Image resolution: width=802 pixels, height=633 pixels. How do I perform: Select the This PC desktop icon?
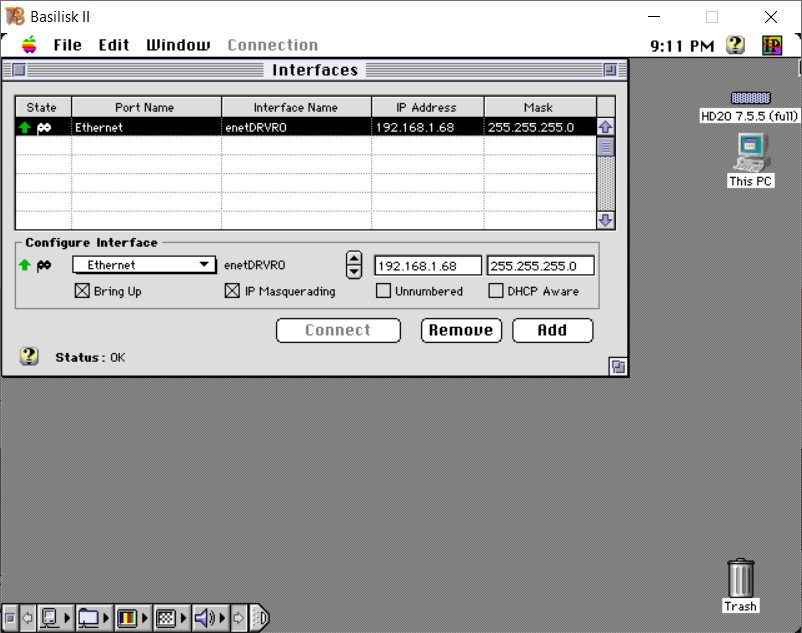click(x=750, y=152)
